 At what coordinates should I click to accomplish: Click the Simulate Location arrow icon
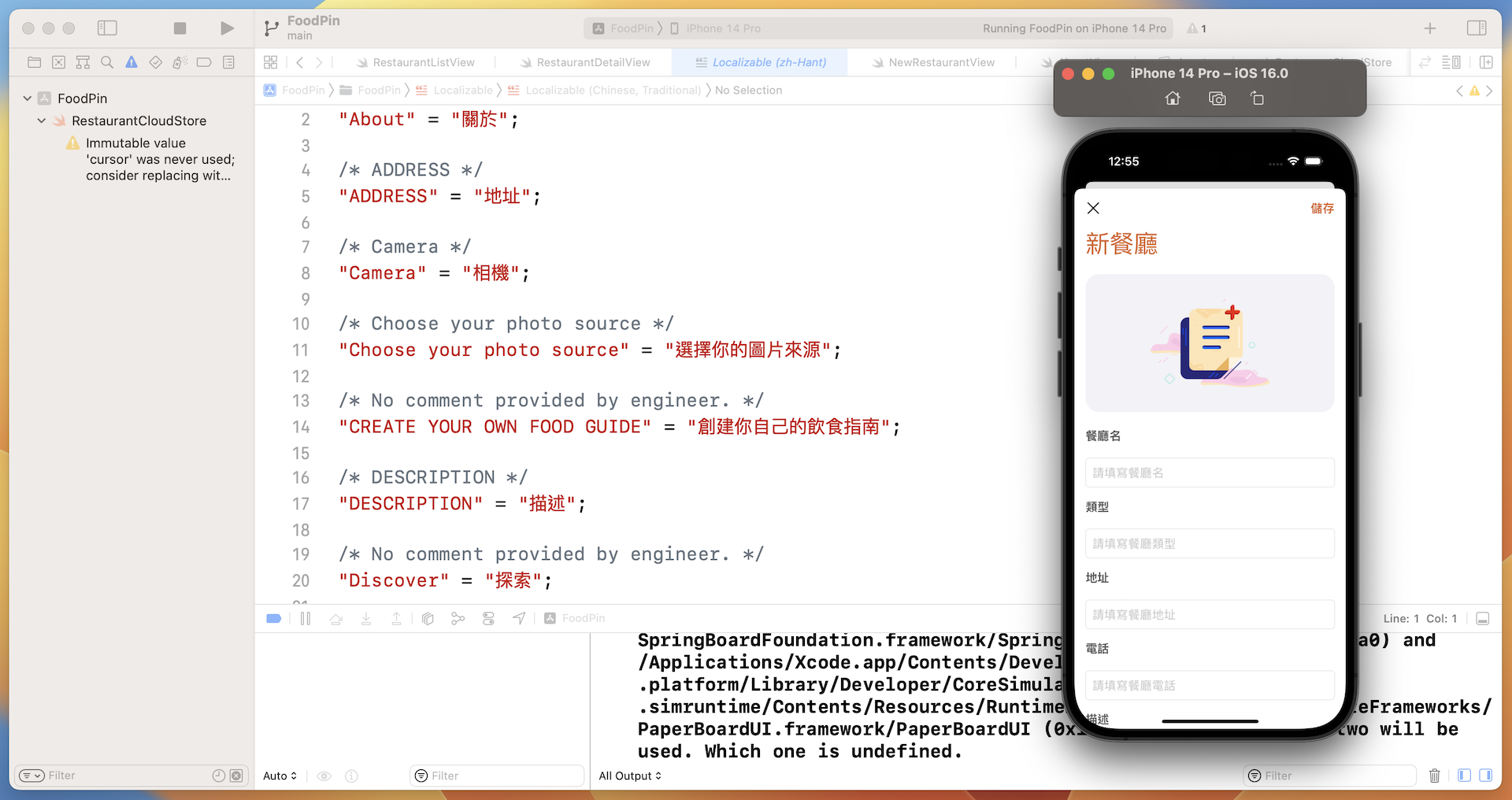[518, 619]
